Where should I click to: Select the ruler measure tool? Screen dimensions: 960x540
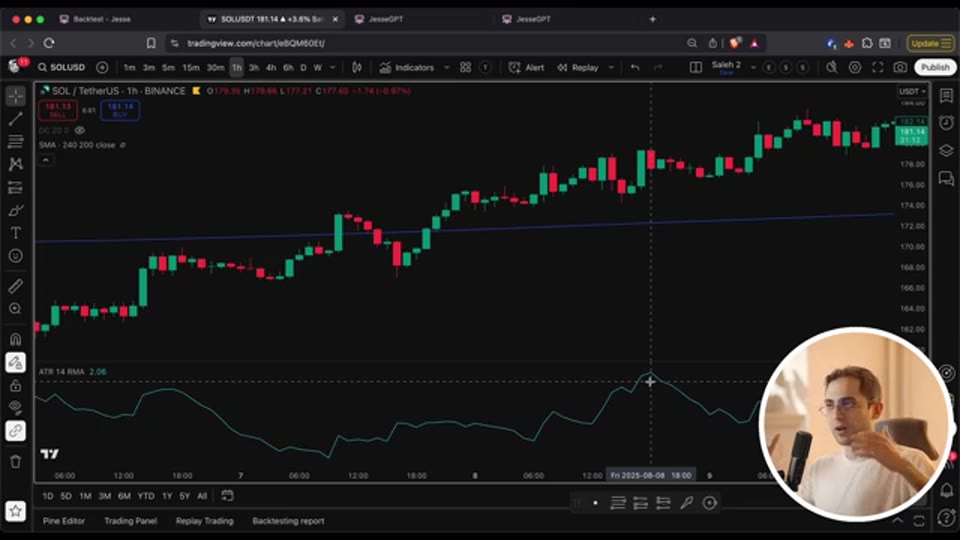coord(15,286)
